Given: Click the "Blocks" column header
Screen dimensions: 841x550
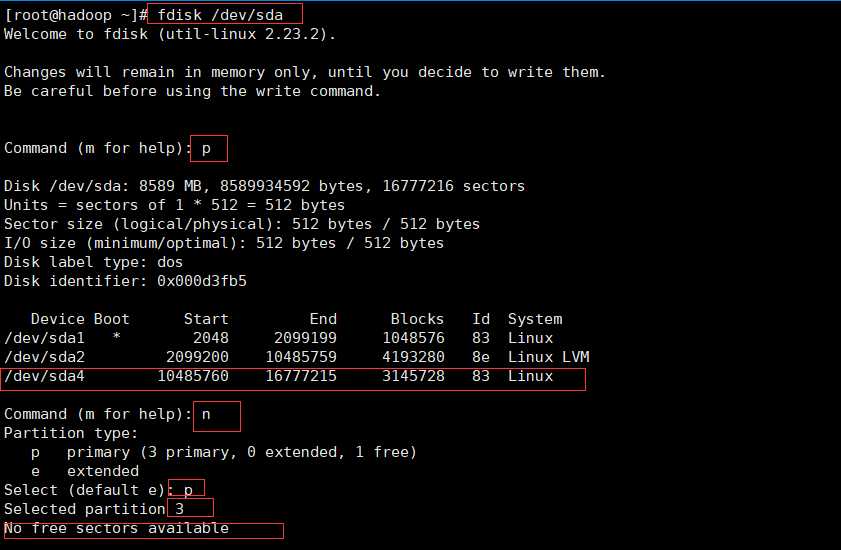Looking at the screenshot, I should (417, 319).
